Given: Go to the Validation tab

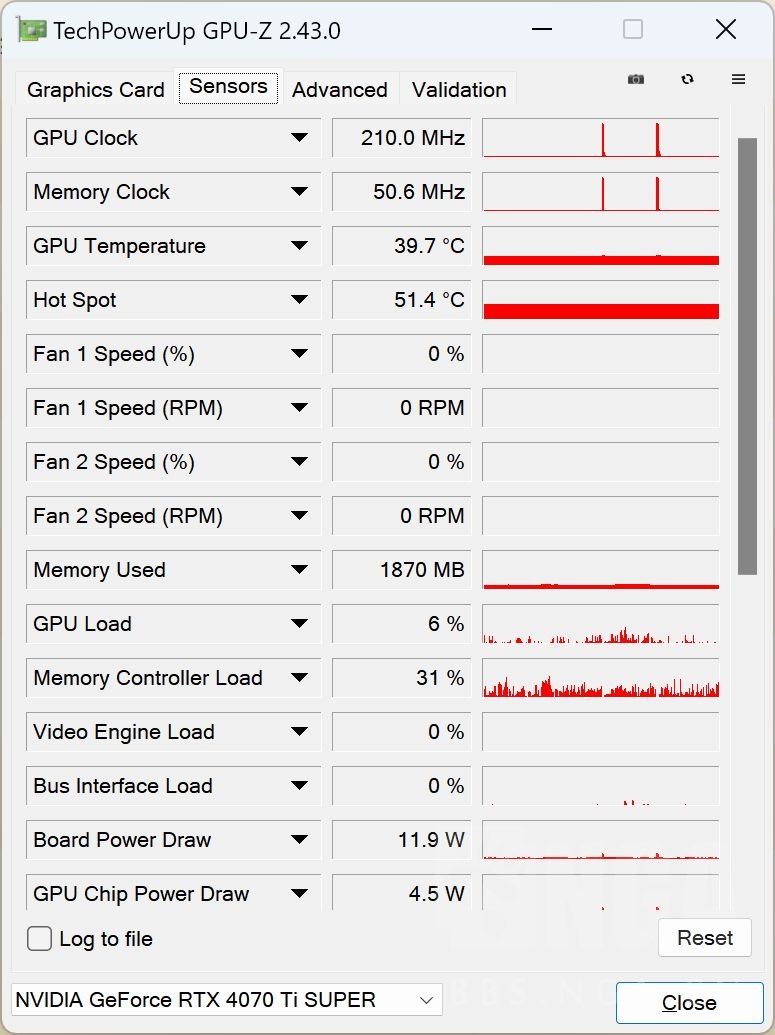Looking at the screenshot, I should (459, 90).
